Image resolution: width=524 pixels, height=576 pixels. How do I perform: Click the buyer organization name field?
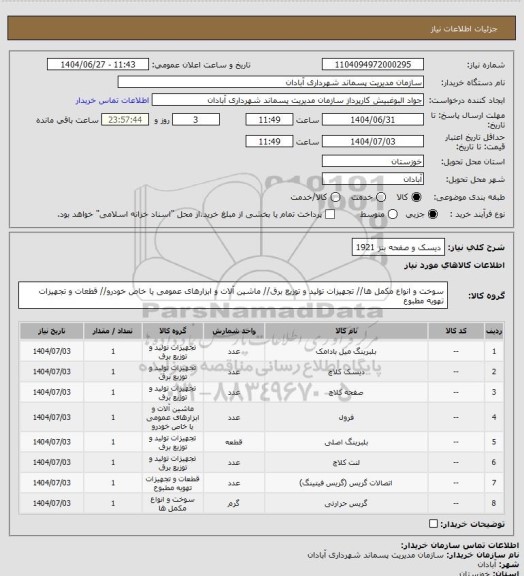point(270,82)
